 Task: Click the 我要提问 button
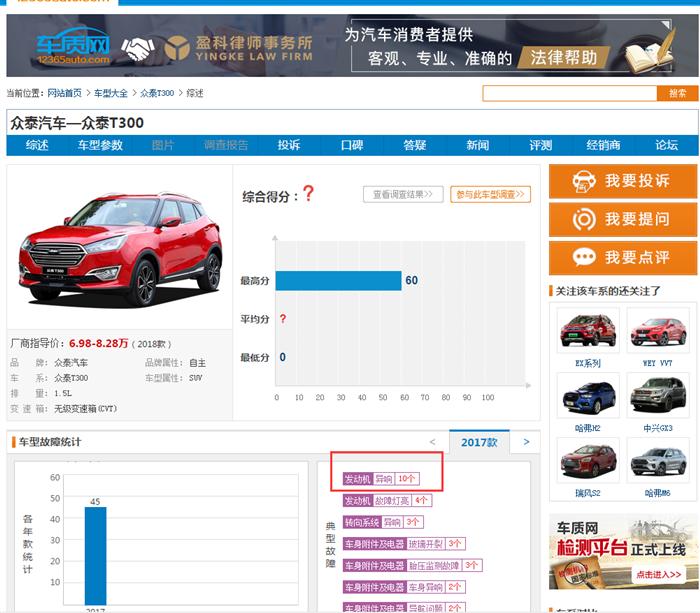pyautogui.click(x=623, y=219)
